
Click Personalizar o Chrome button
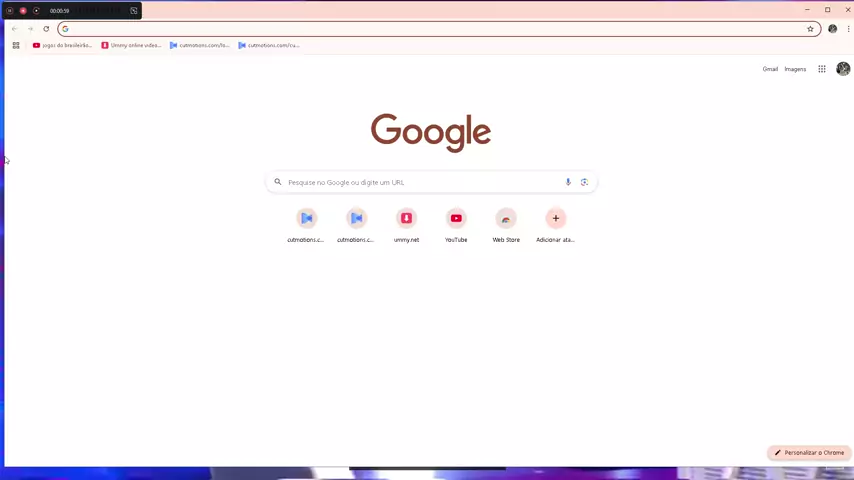809,453
